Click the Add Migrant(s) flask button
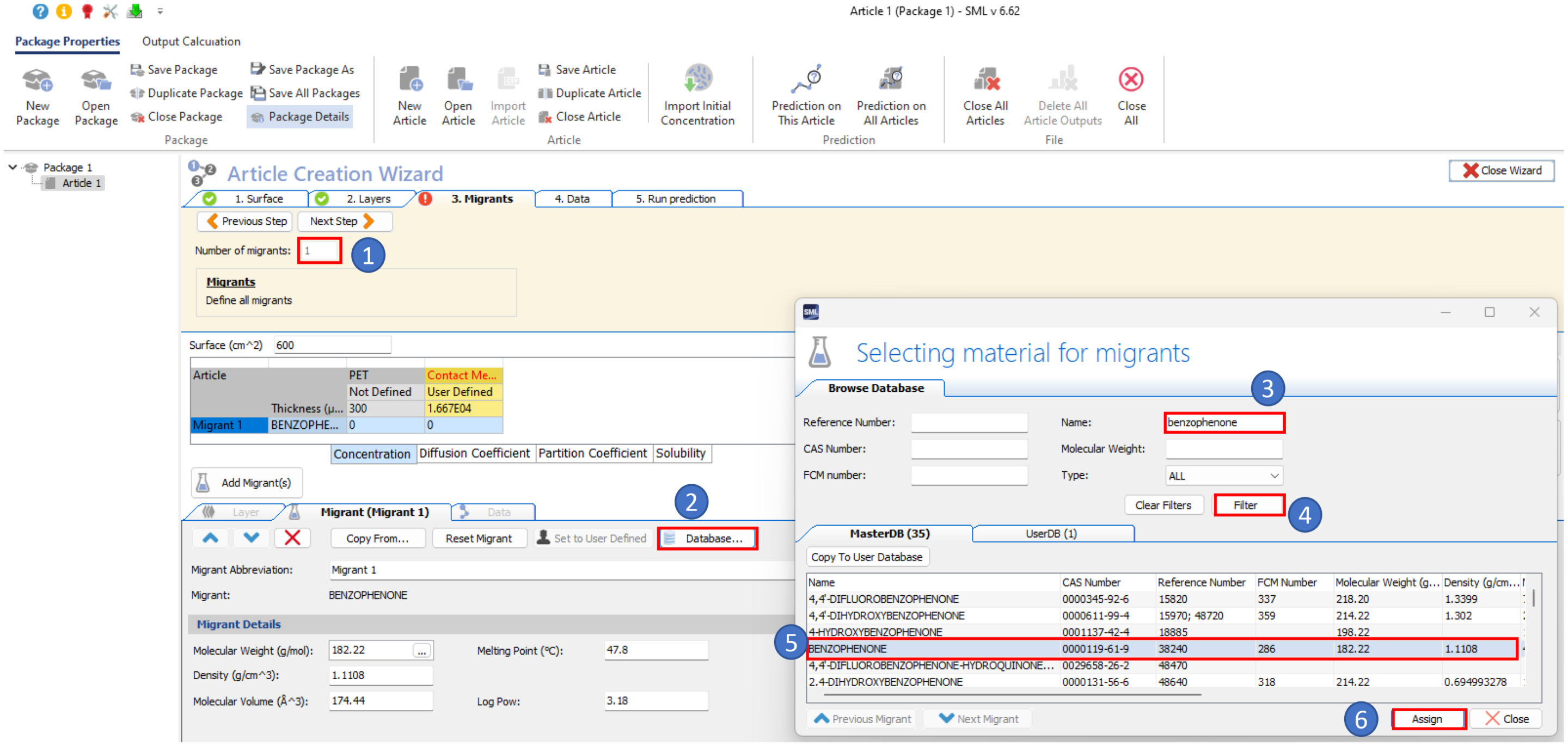The height and width of the screenshot is (746, 1568). (247, 483)
